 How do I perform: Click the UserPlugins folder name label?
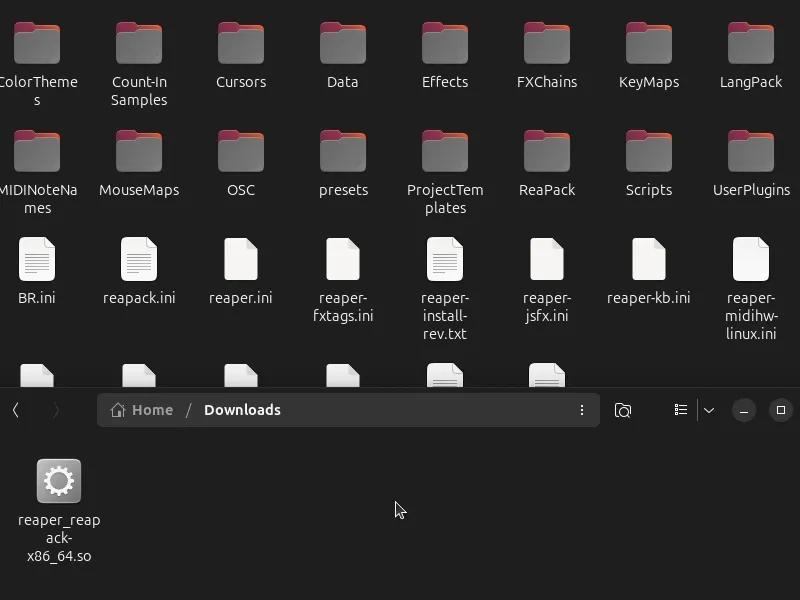click(751, 190)
